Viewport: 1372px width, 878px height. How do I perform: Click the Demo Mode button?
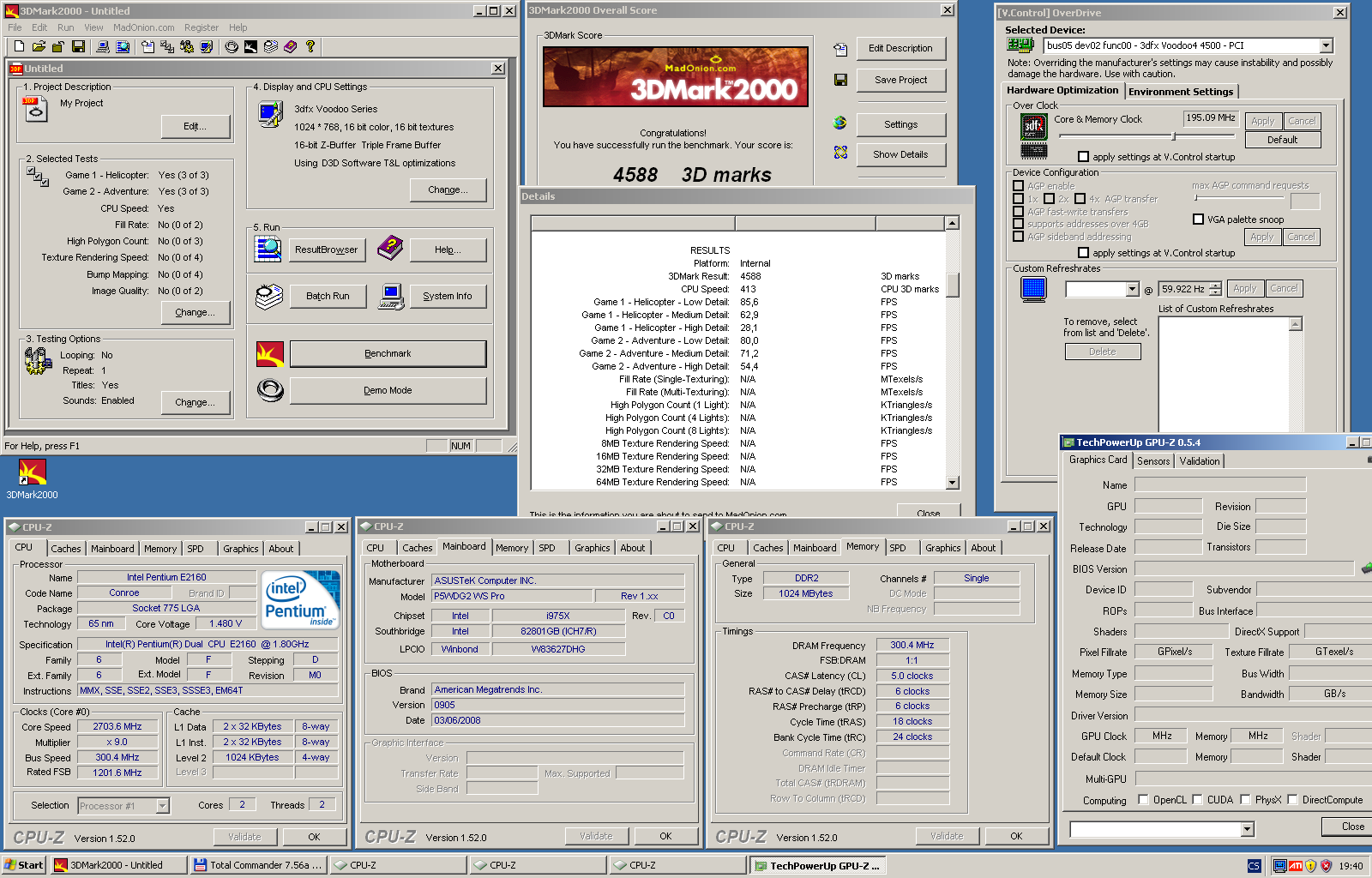pyautogui.click(x=388, y=390)
